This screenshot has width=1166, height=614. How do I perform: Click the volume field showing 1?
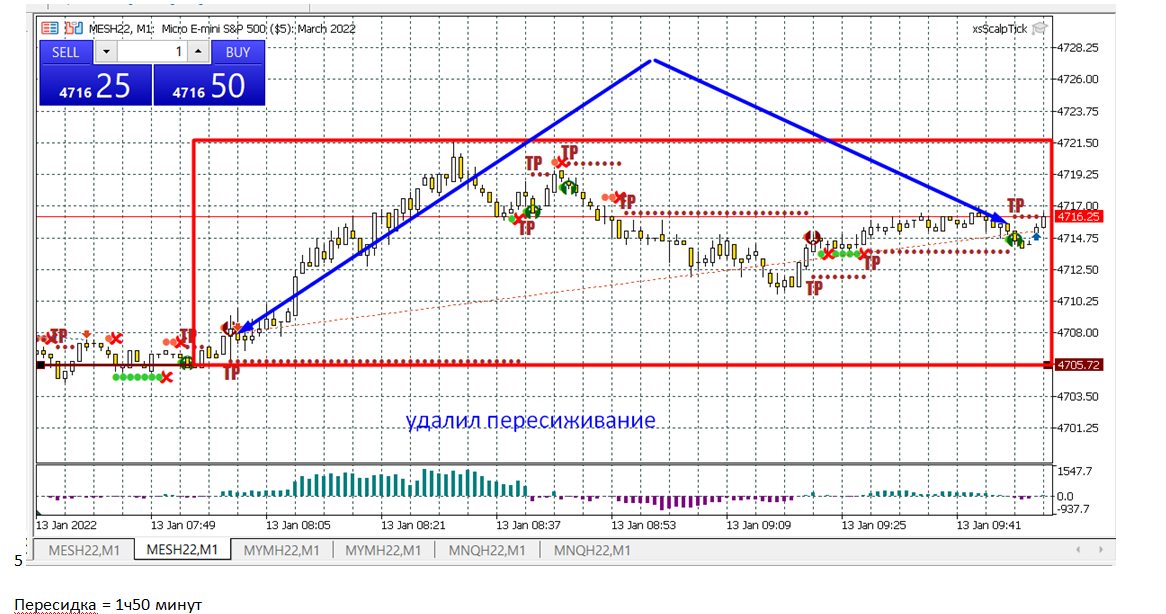pyautogui.click(x=152, y=52)
